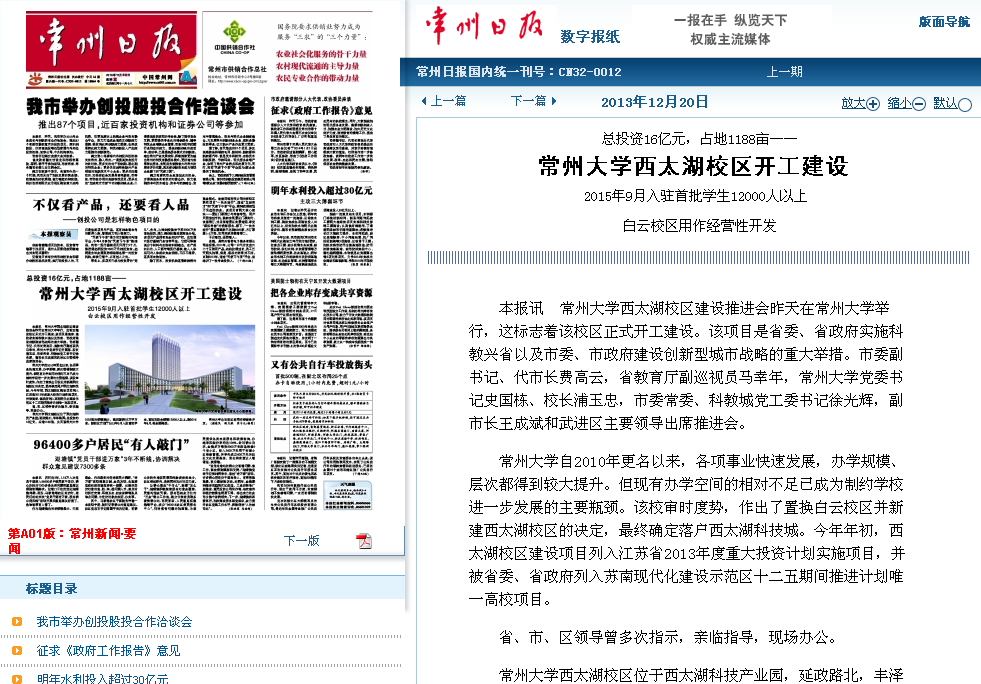Click headline 征求《政府工作报告》意见 on page thumbnail
Image resolution: width=981 pixels, height=684 pixels.
tap(322, 110)
